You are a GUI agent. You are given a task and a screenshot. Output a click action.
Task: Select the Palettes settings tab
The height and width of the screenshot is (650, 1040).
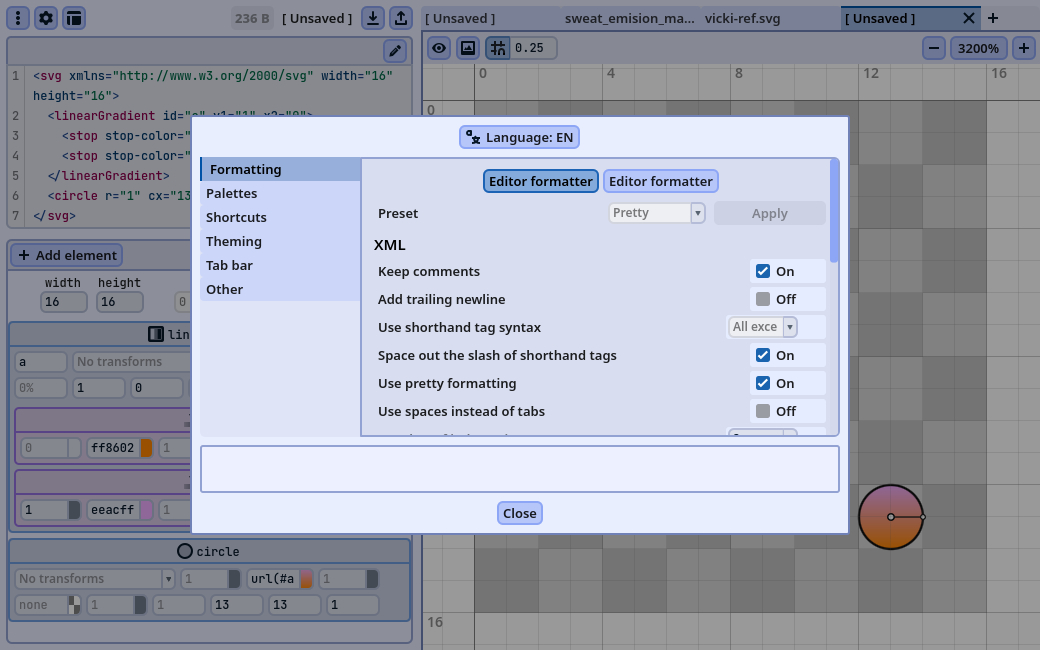click(232, 193)
